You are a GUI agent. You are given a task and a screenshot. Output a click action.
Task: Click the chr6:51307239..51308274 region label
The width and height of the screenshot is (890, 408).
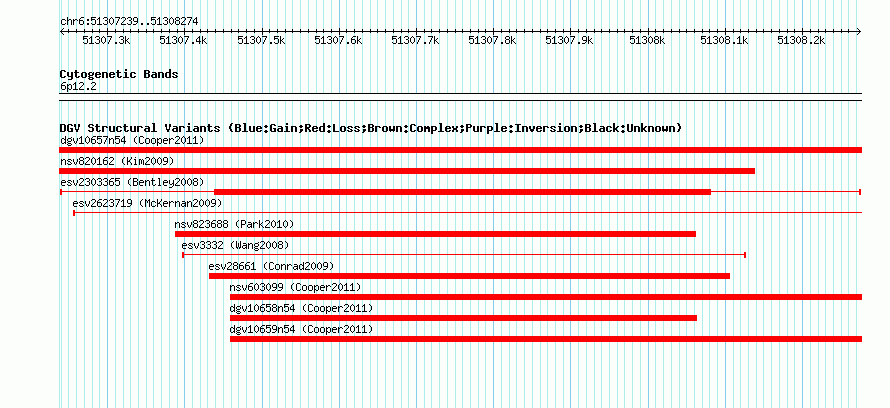pos(129,21)
